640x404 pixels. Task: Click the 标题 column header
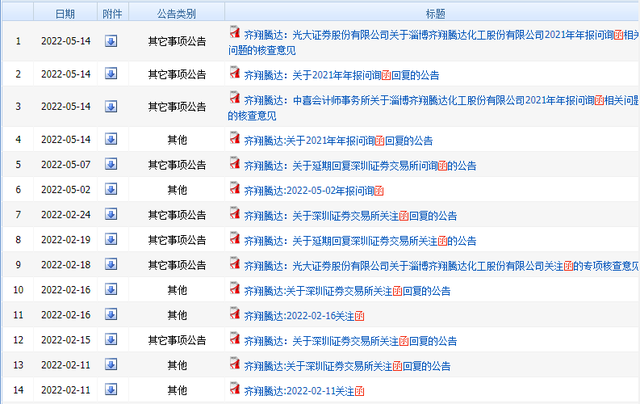pyautogui.click(x=435, y=14)
